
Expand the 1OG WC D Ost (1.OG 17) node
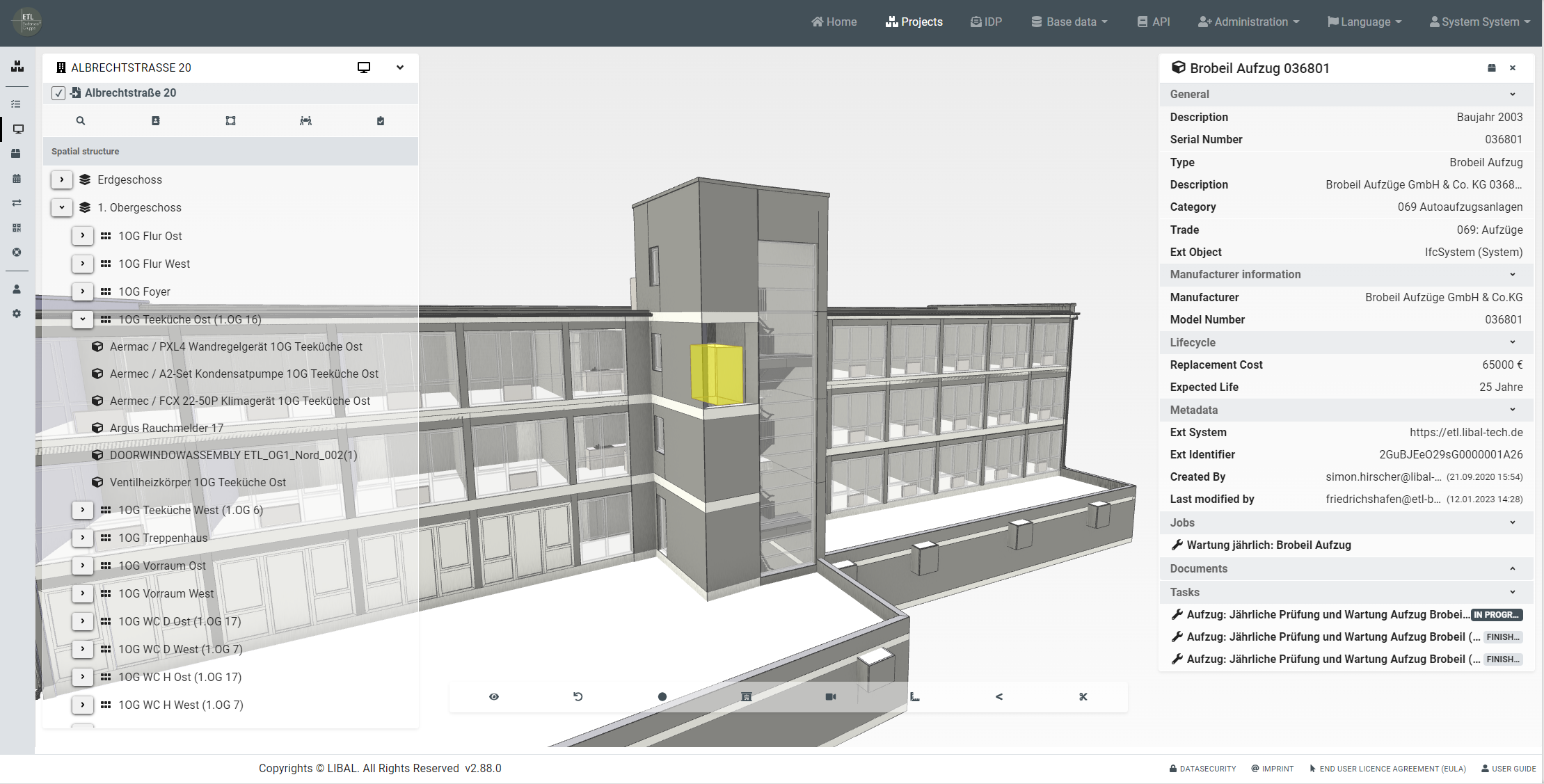tap(83, 621)
